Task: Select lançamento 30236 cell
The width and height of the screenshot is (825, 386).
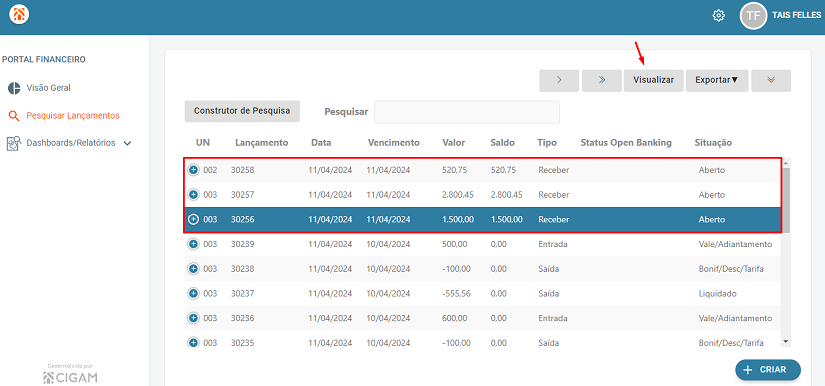Action: coord(243,318)
